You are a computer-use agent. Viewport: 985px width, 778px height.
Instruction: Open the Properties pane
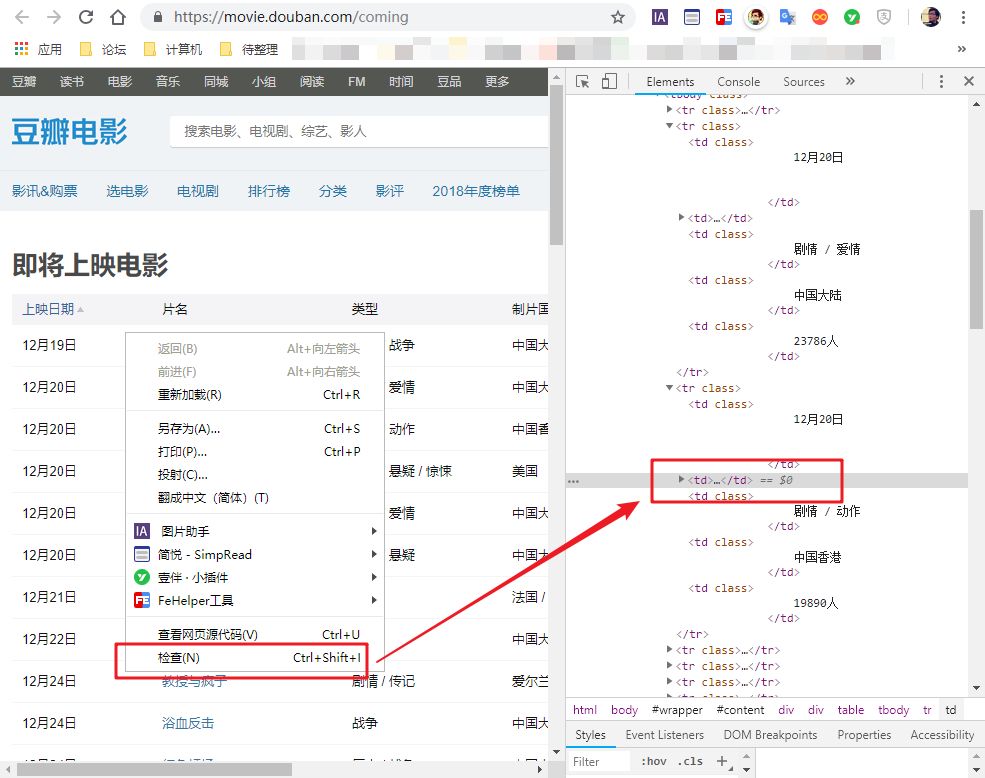(864, 735)
